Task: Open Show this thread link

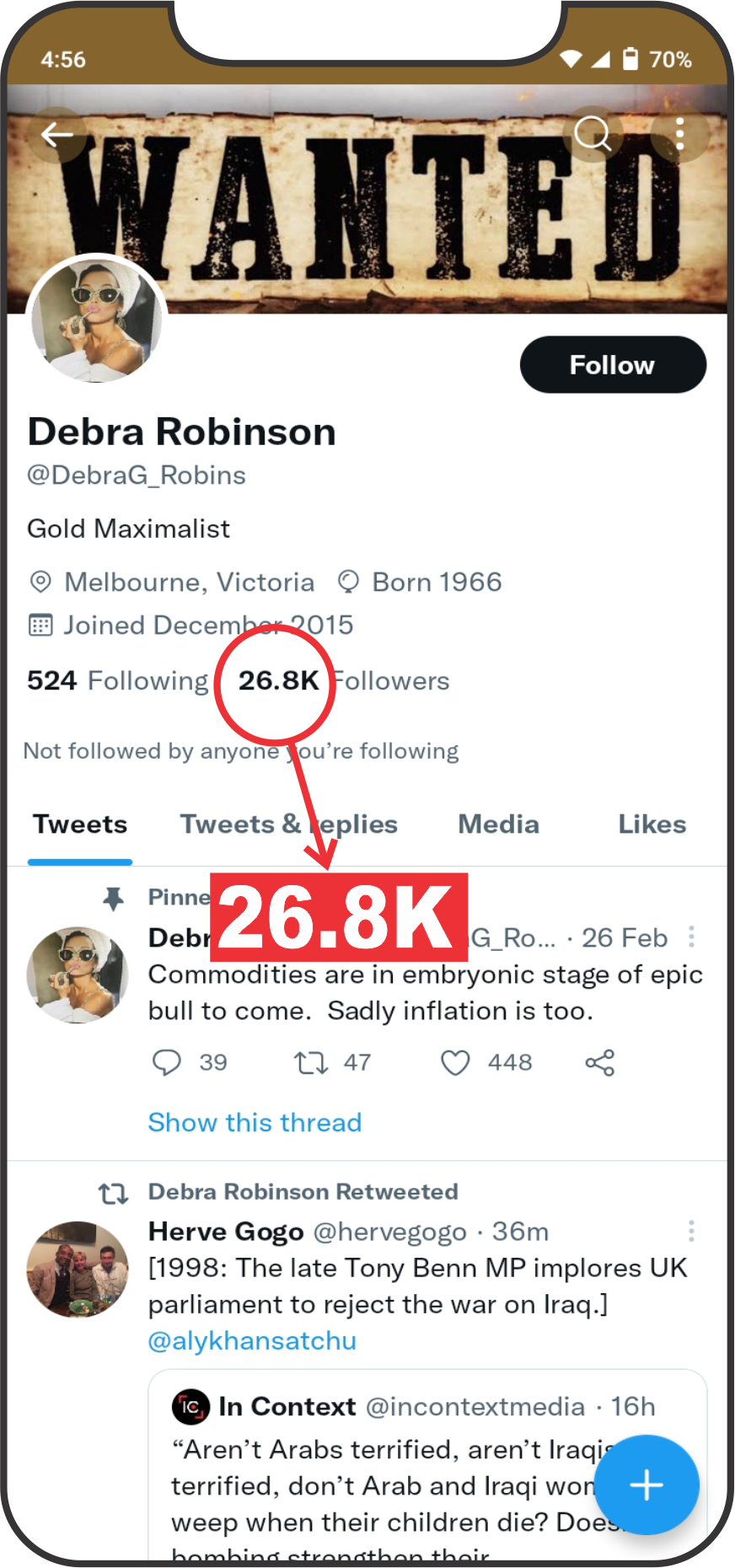Action: coord(255,1122)
